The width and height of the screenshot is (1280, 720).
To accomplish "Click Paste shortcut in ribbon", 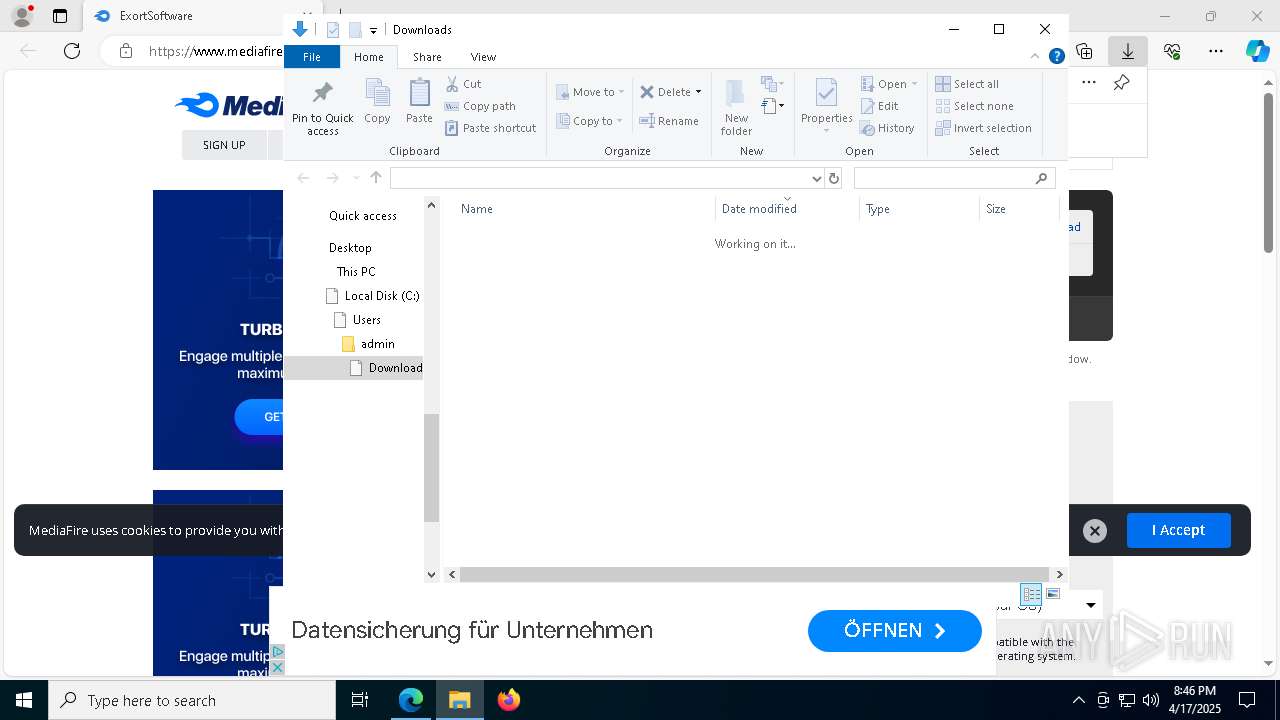I will point(490,128).
